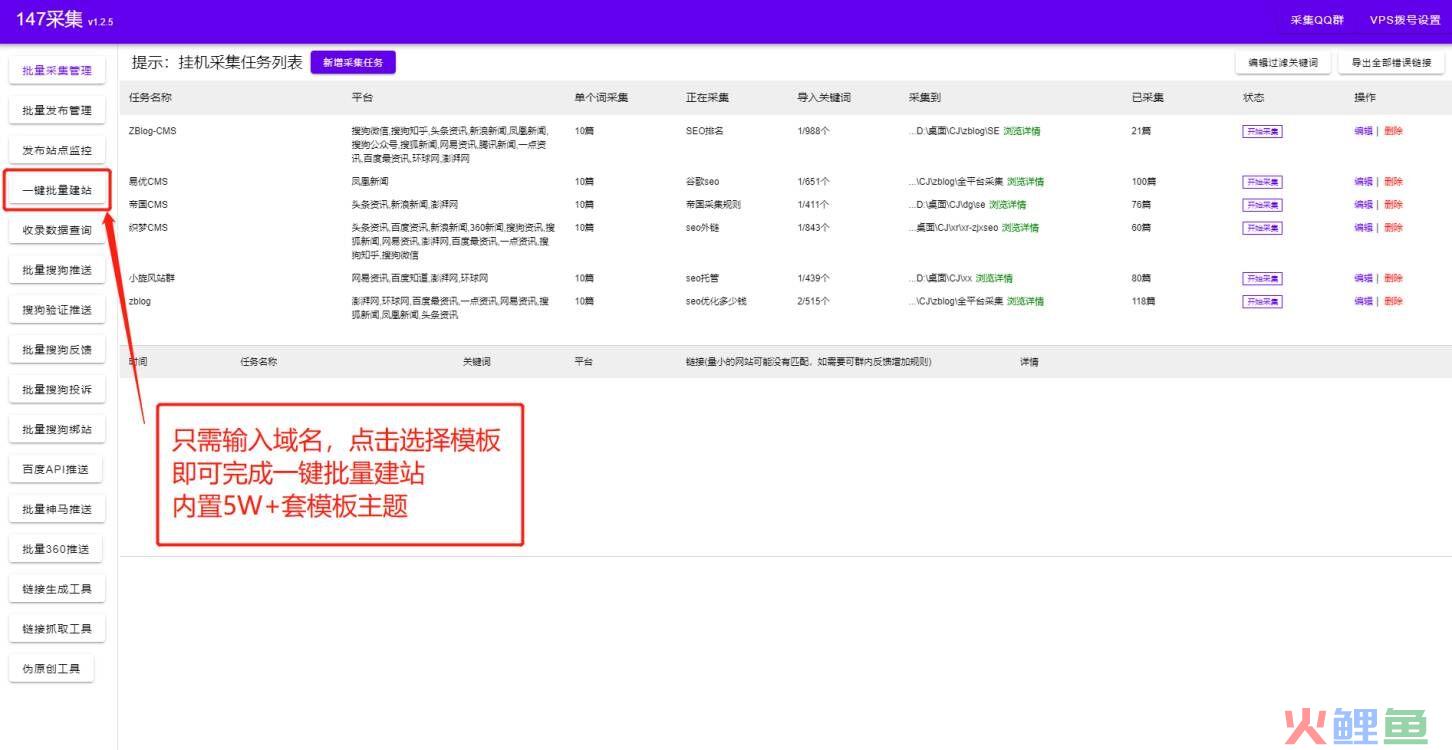Select 批量搜狗推送 in sidebar
The image size is (1452, 750).
(57, 270)
